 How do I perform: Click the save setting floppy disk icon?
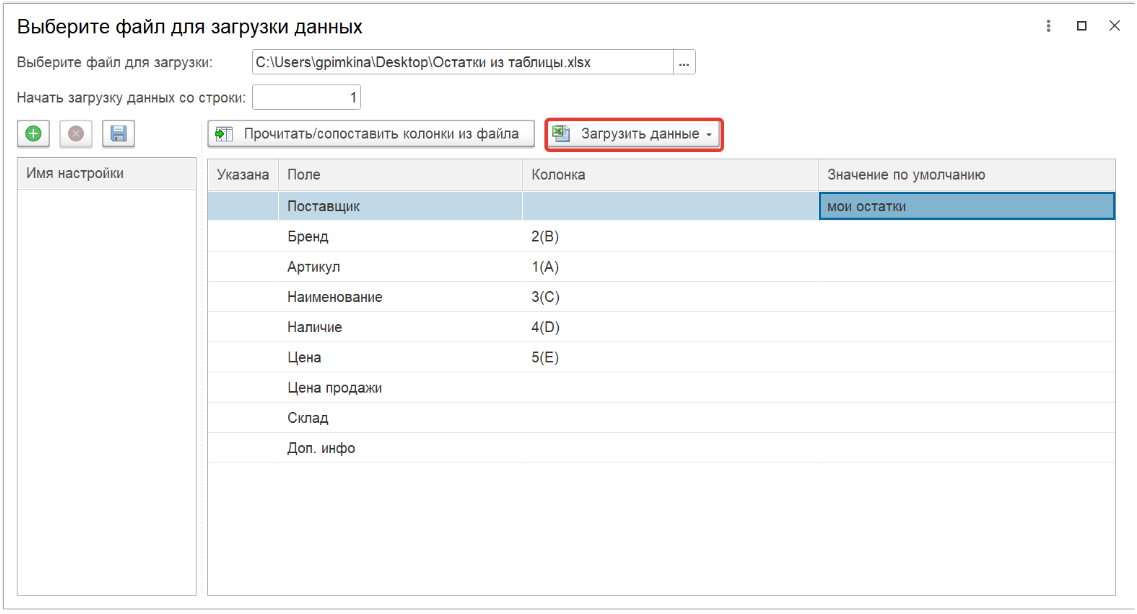(x=118, y=134)
